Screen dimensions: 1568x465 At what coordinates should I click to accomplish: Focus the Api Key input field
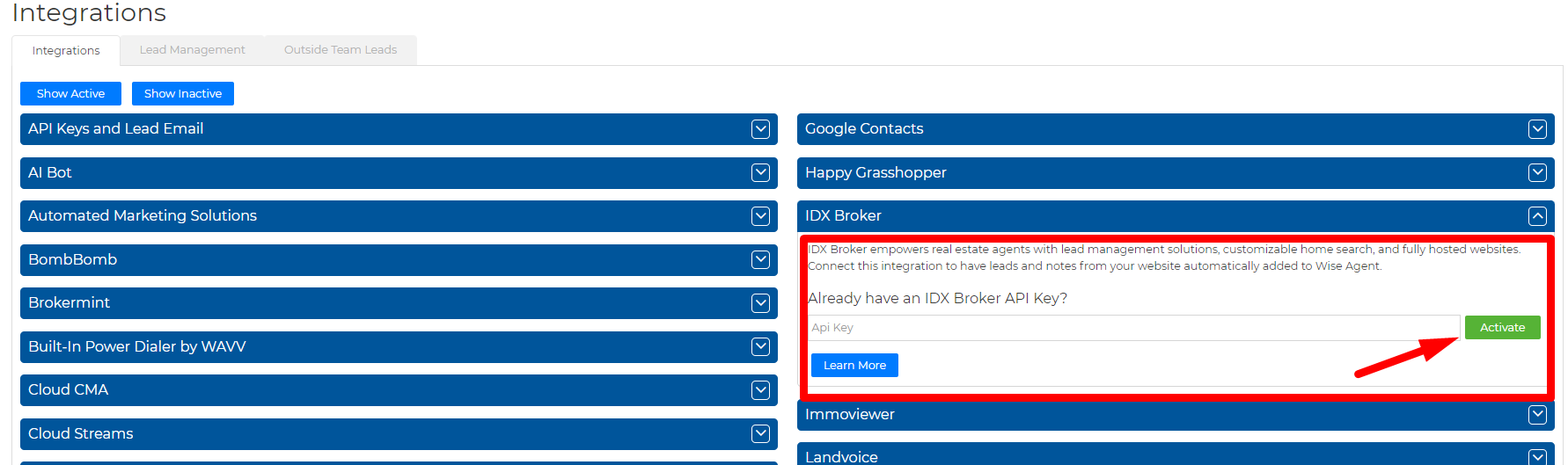[x=1133, y=328]
